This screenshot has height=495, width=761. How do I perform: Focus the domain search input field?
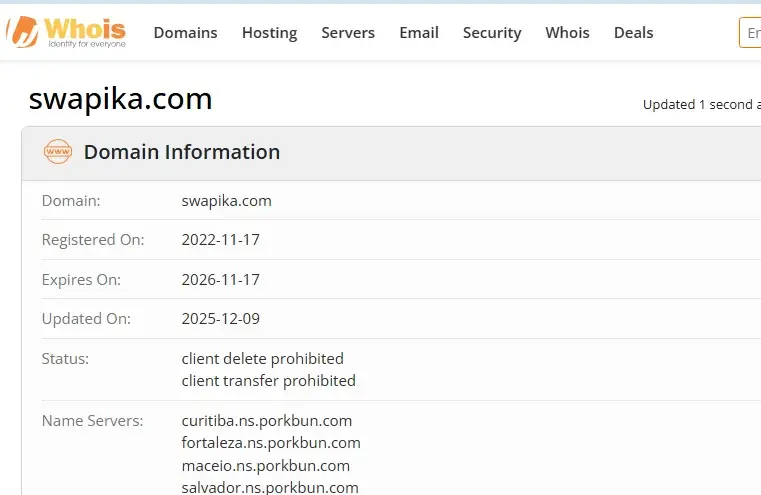pyautogui.click(x=750, y=33)
